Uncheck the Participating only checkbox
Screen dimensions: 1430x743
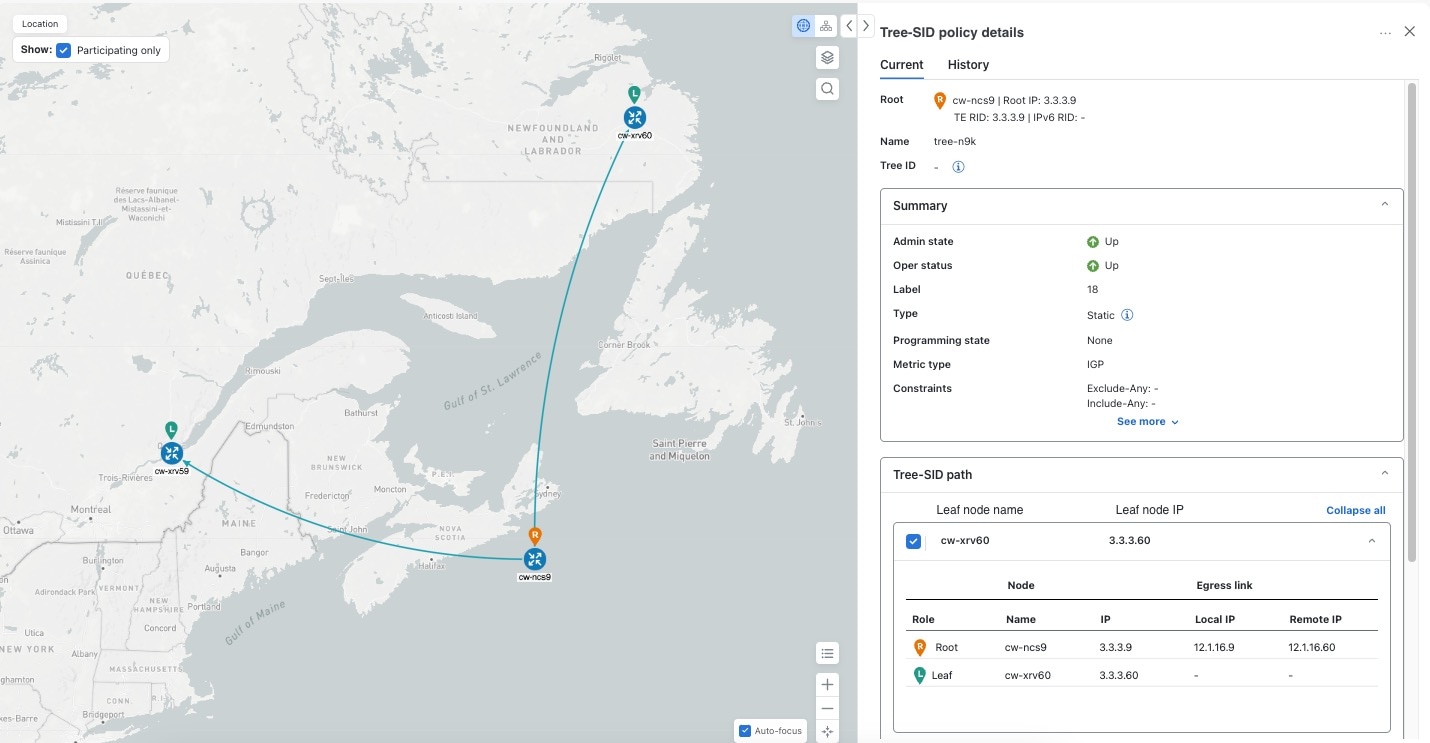click(x=64, y=50)
